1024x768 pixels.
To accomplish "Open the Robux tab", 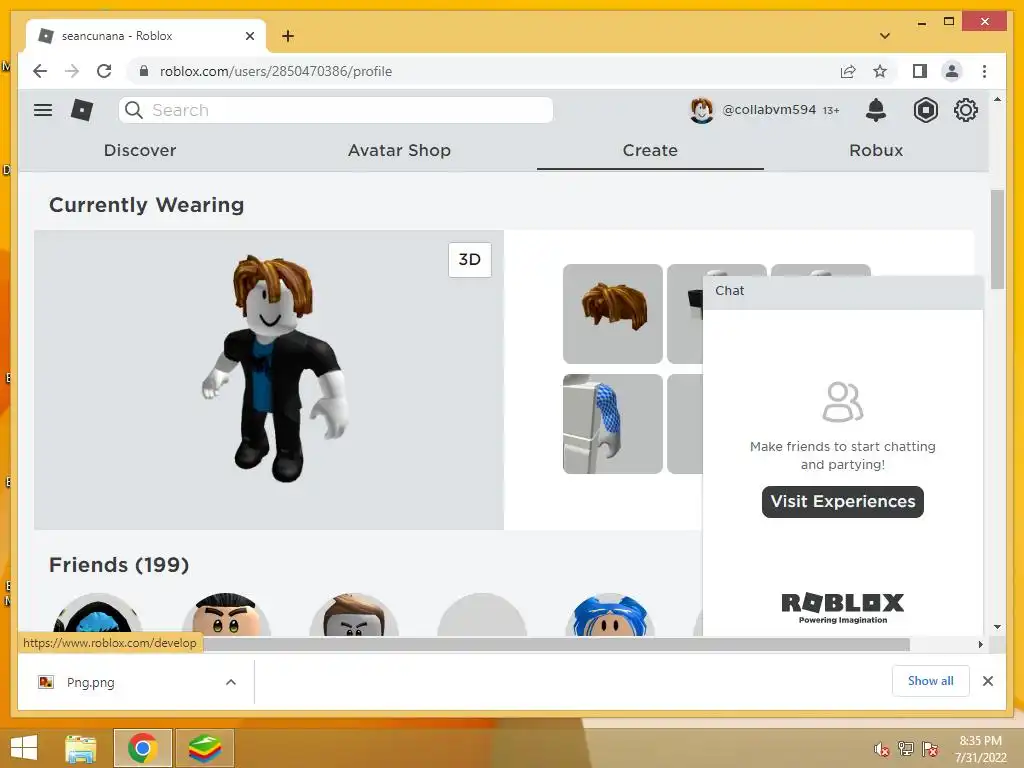I will pos(876,150).
